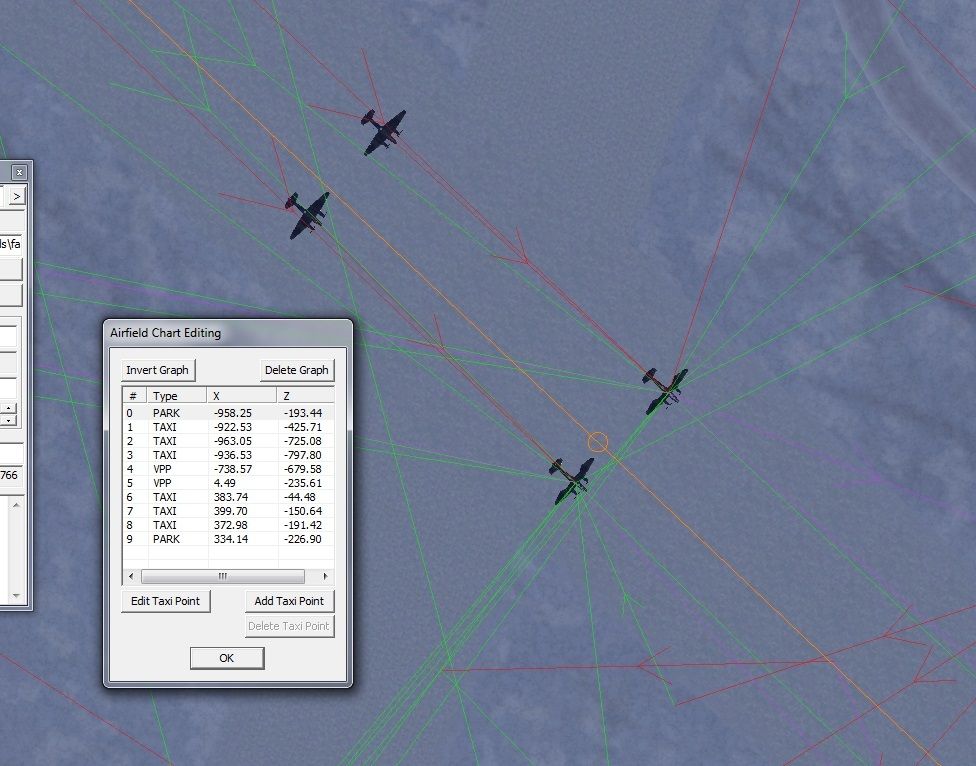This screenshot has height=766, width=976.
Task: Pick the aircraft below the orange circle marker
Action: click(571, 479)
